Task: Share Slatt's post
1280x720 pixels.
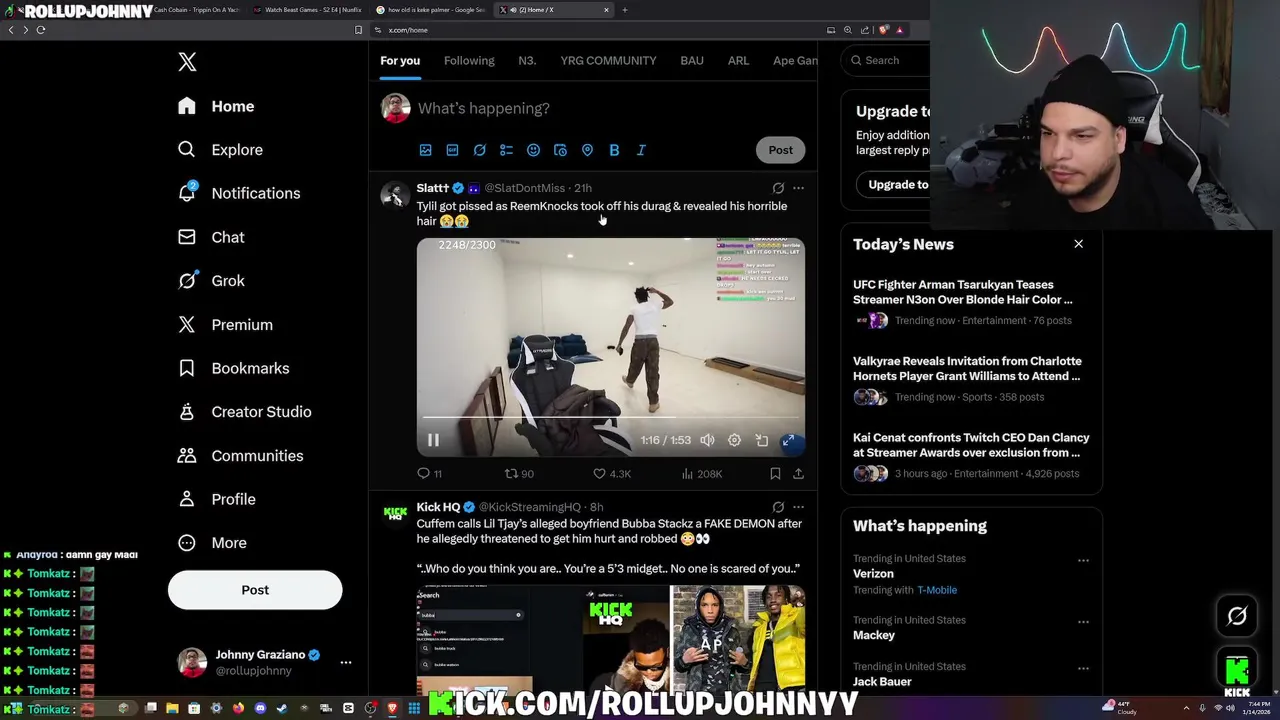Action: pyautogui.click(x=798, y=473)
